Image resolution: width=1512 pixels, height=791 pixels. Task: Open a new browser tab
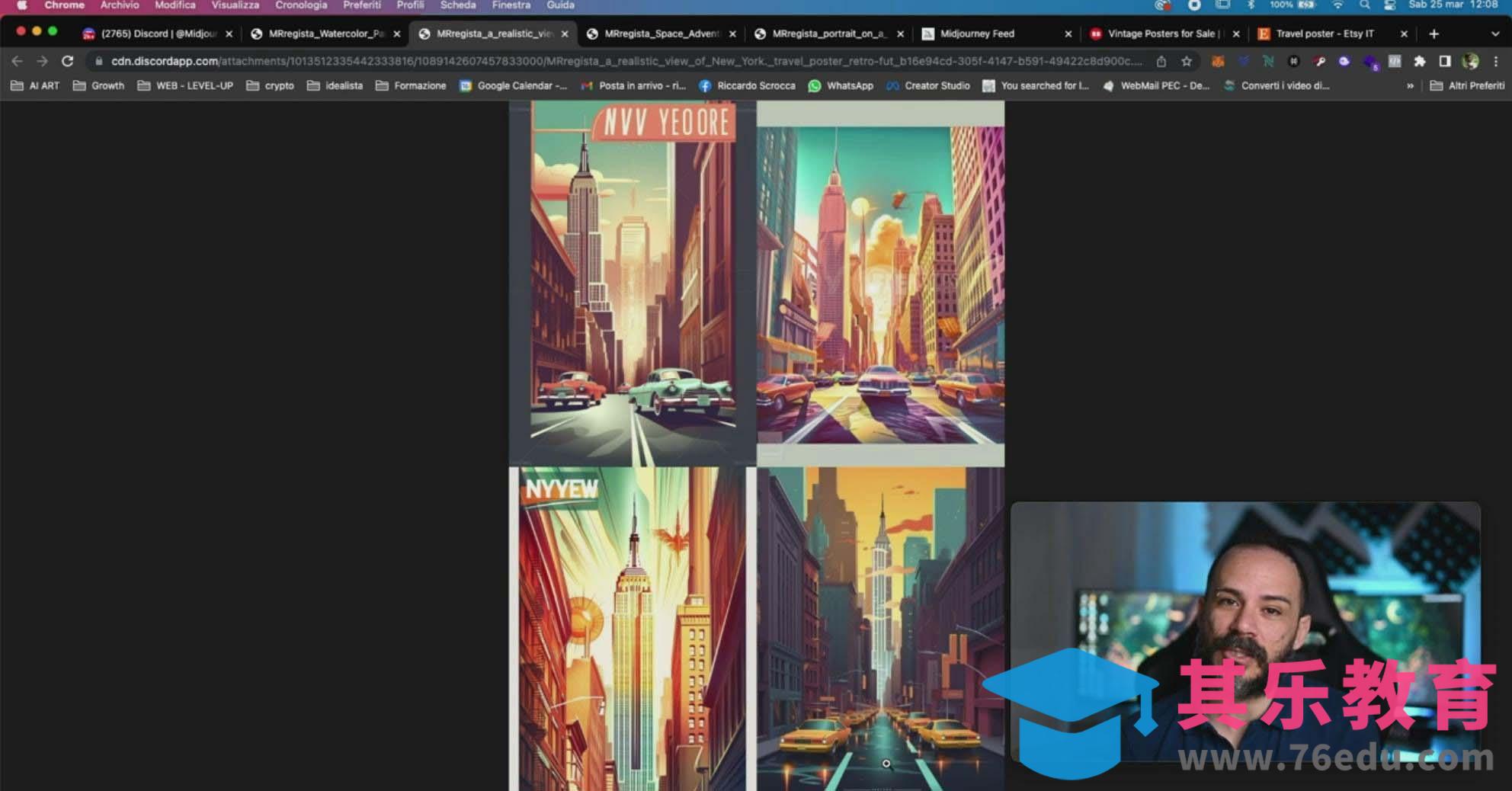[x=1434, y=34]
